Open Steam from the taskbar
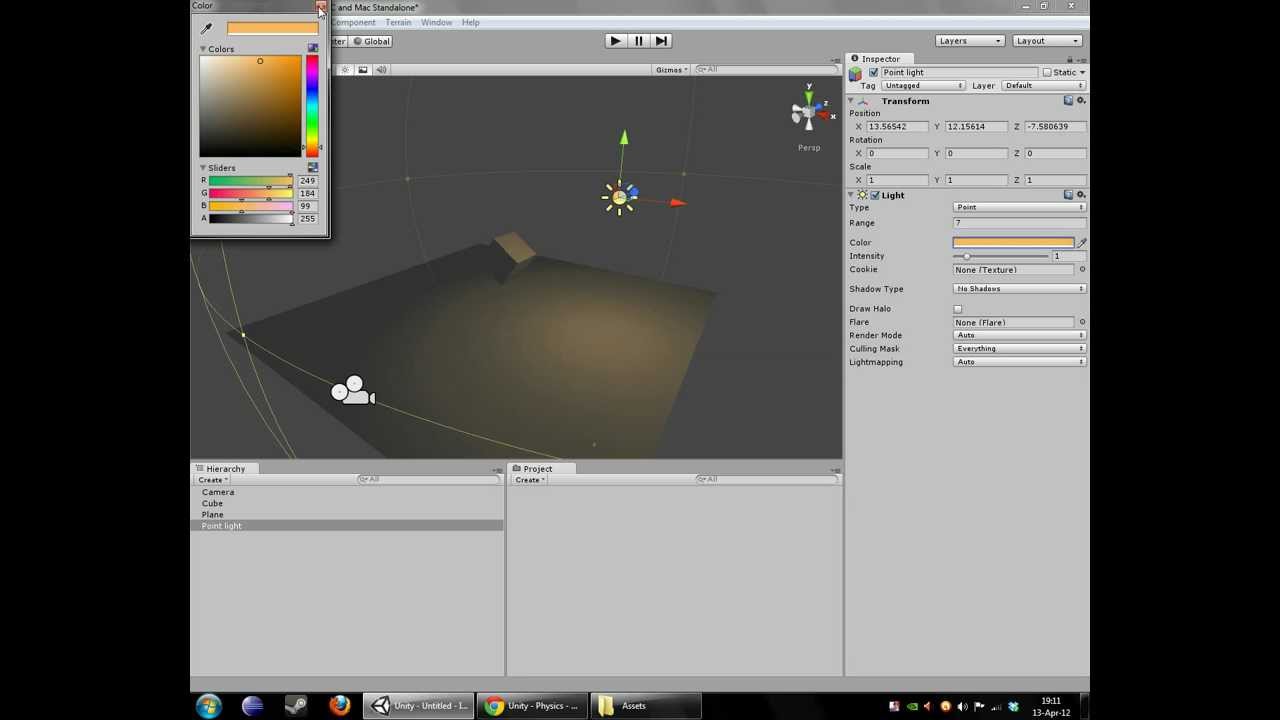 coord(296,706)
